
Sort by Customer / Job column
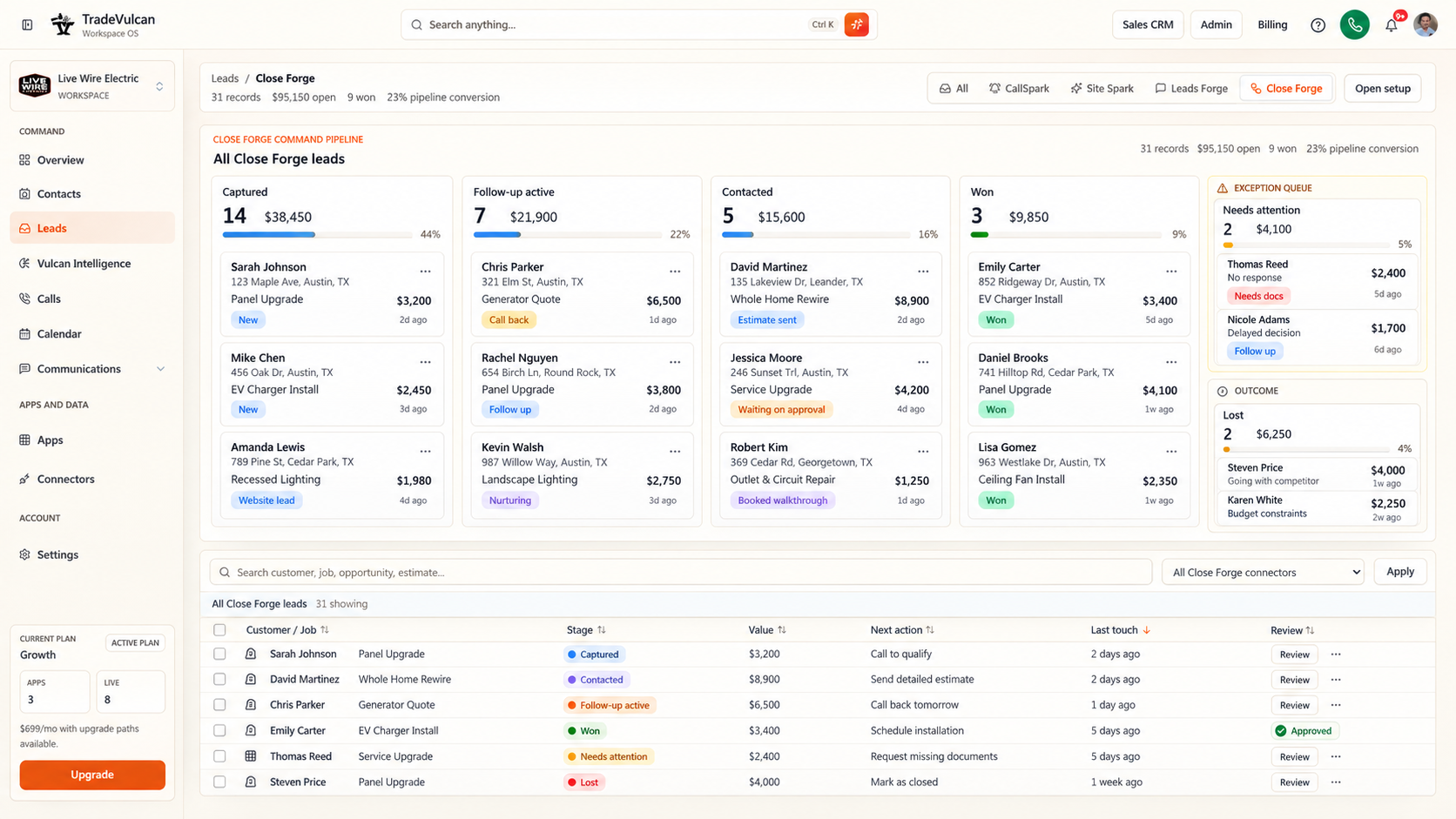[x=286, y=630]
